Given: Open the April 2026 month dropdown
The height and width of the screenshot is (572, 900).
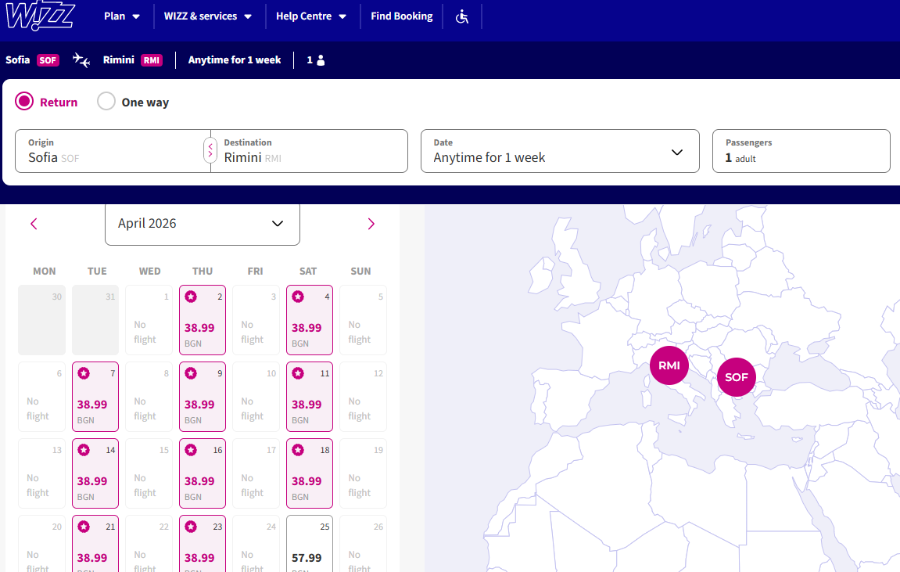Looking at the screenshot, I should click(202, 224).
